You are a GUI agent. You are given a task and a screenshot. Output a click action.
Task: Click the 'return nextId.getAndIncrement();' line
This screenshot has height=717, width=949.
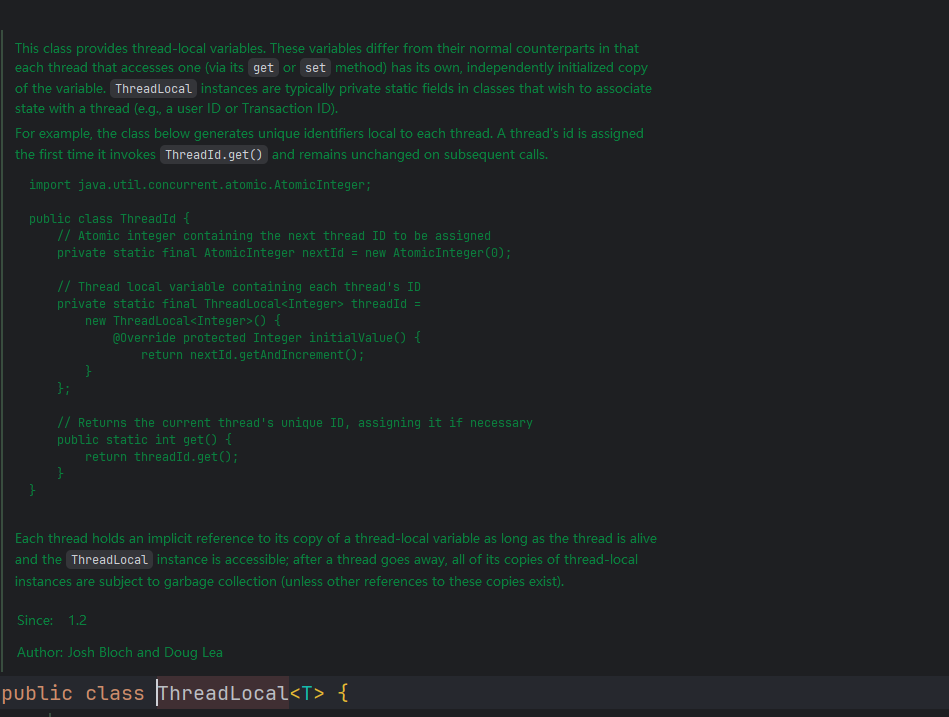tap(253, 355)
